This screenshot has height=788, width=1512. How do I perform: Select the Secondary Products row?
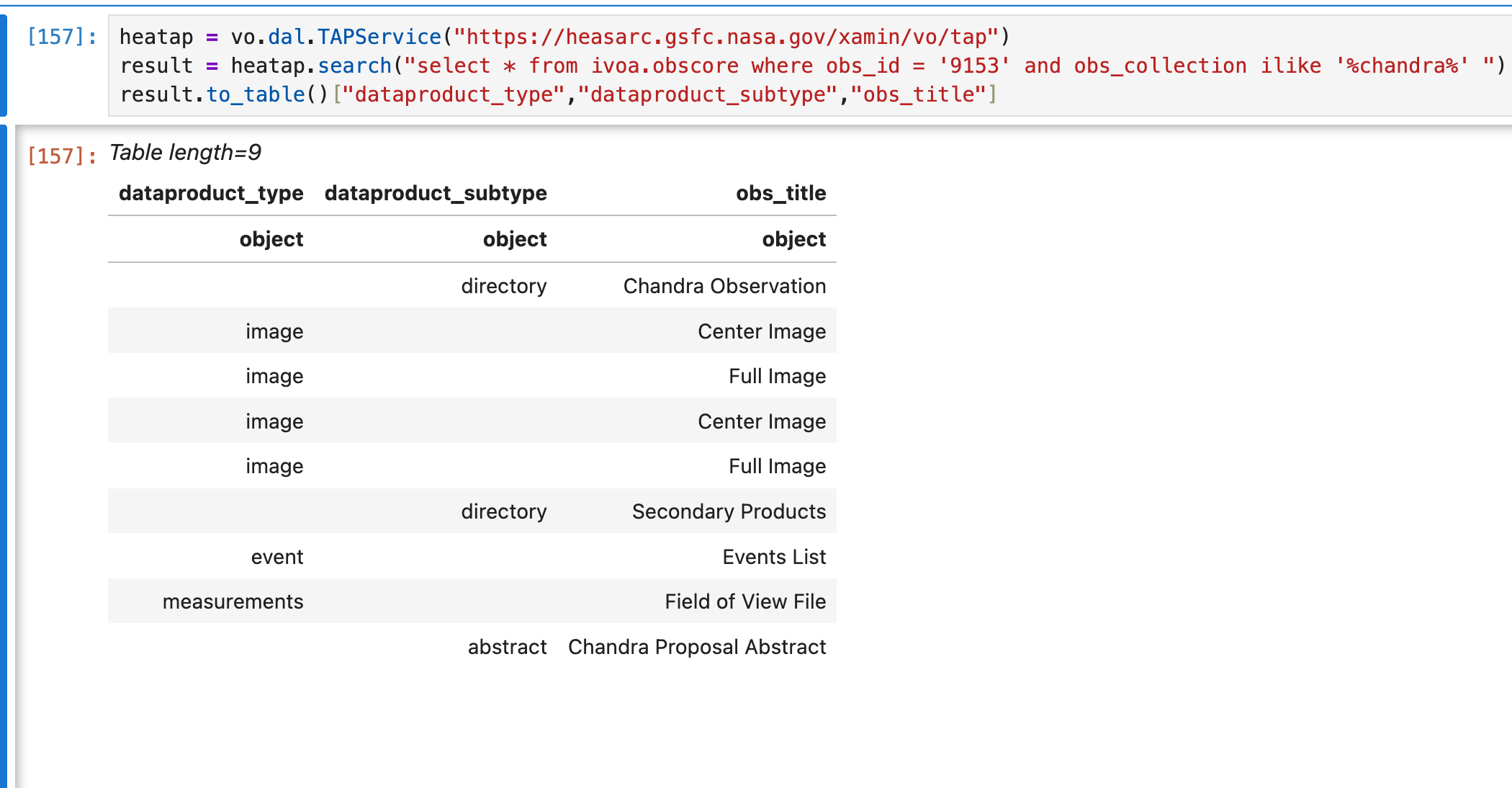point(729,511)
